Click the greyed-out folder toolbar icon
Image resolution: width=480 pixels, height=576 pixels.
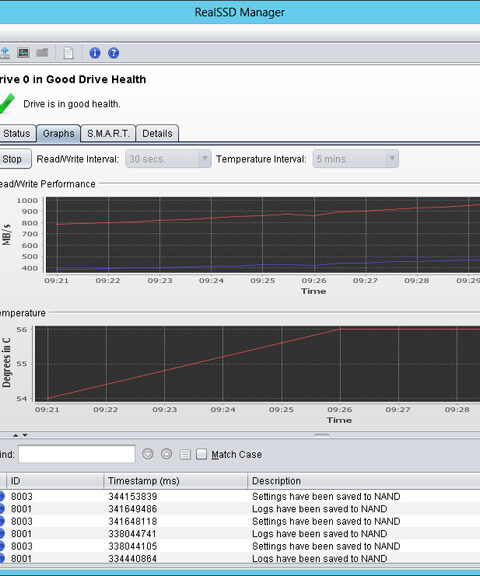point(42,53)
